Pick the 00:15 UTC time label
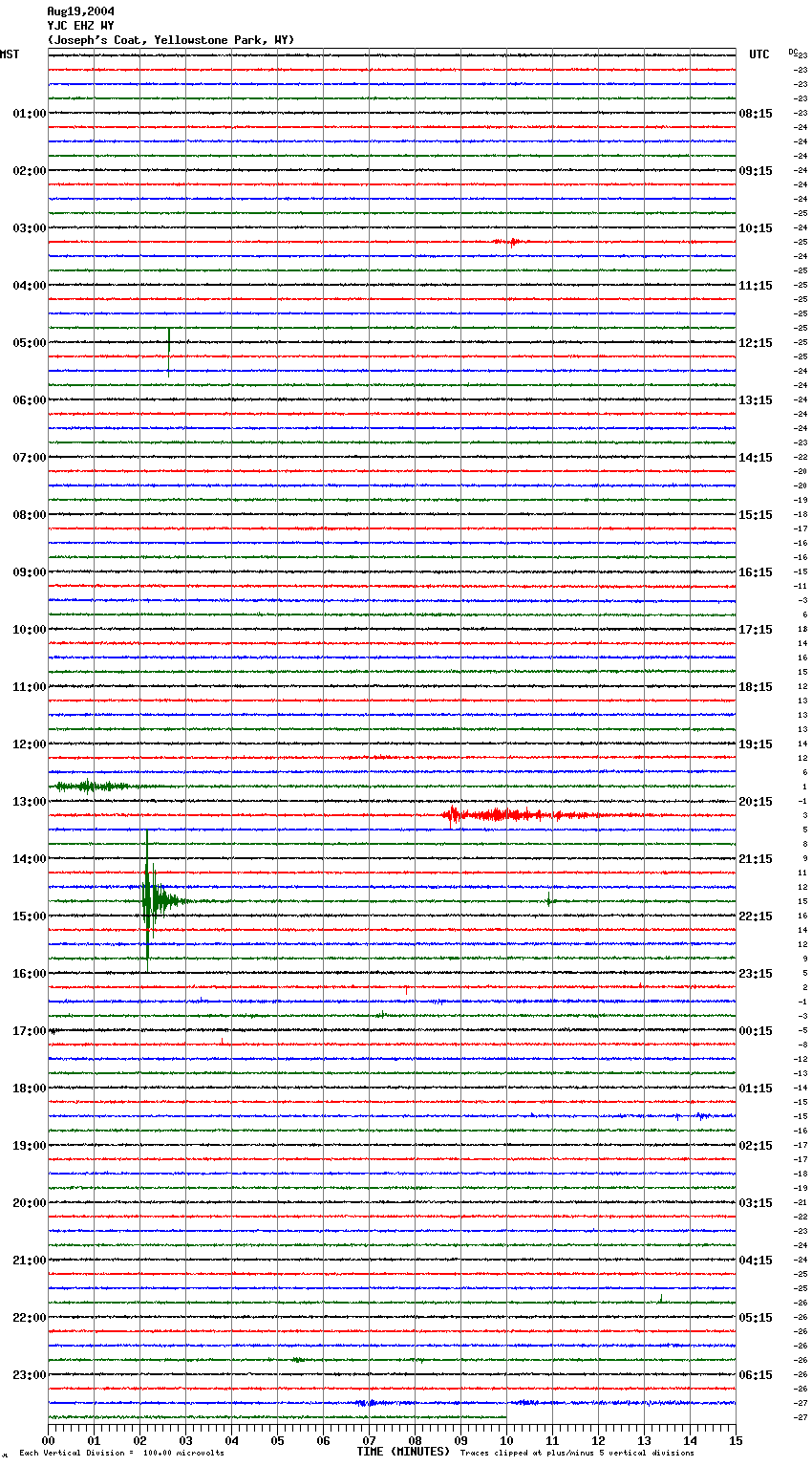The image size is (812, 1466). point(756,1031)
